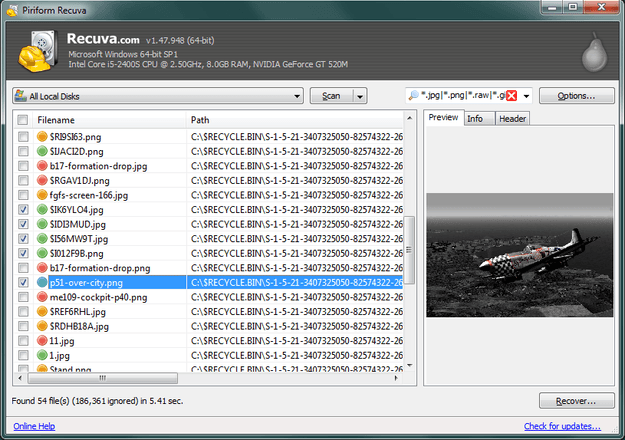Viewport: 625px width, 440px height.
Task: Click red status icon of 11.jpg
Action: click(x=42, y=340)
